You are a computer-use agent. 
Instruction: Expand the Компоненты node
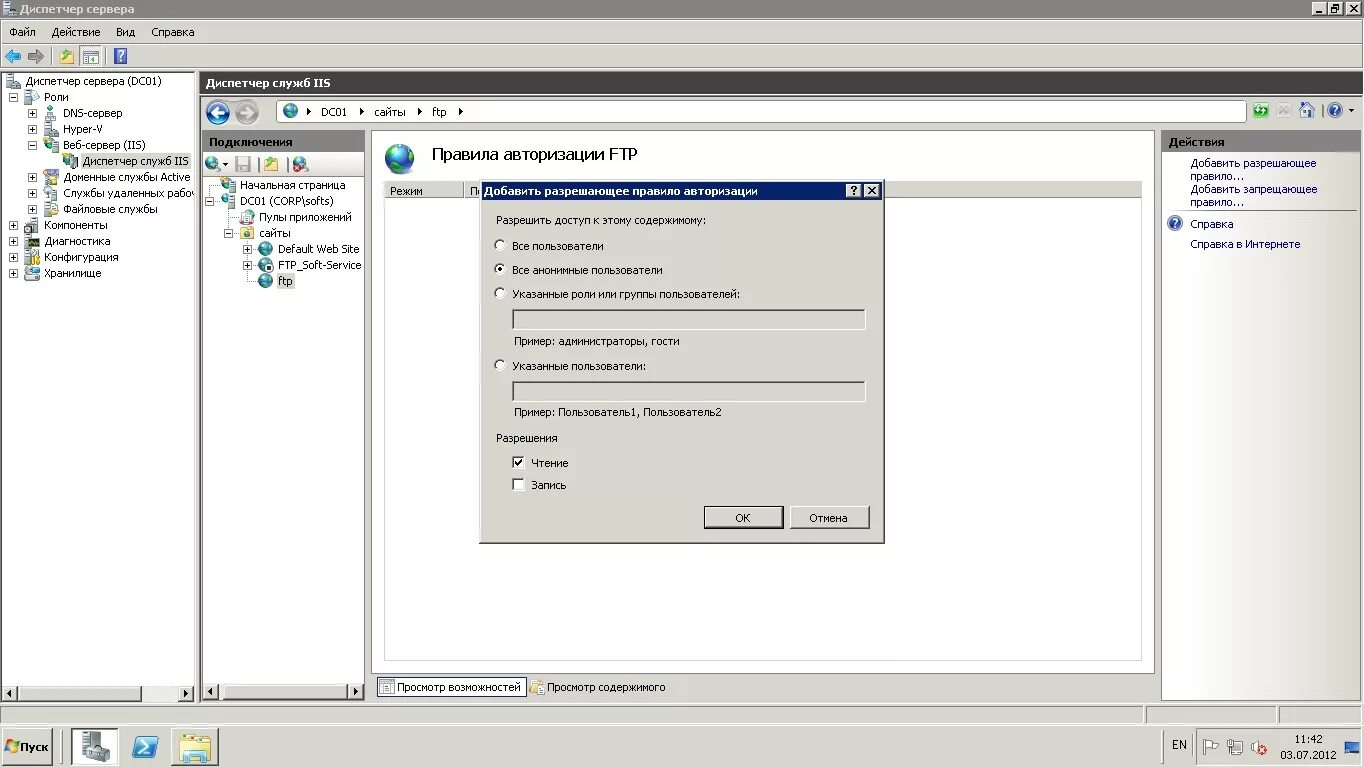13,225
